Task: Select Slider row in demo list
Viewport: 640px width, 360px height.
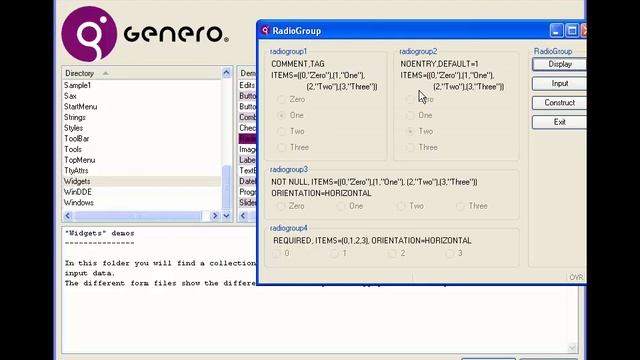Action: point(247,202)
